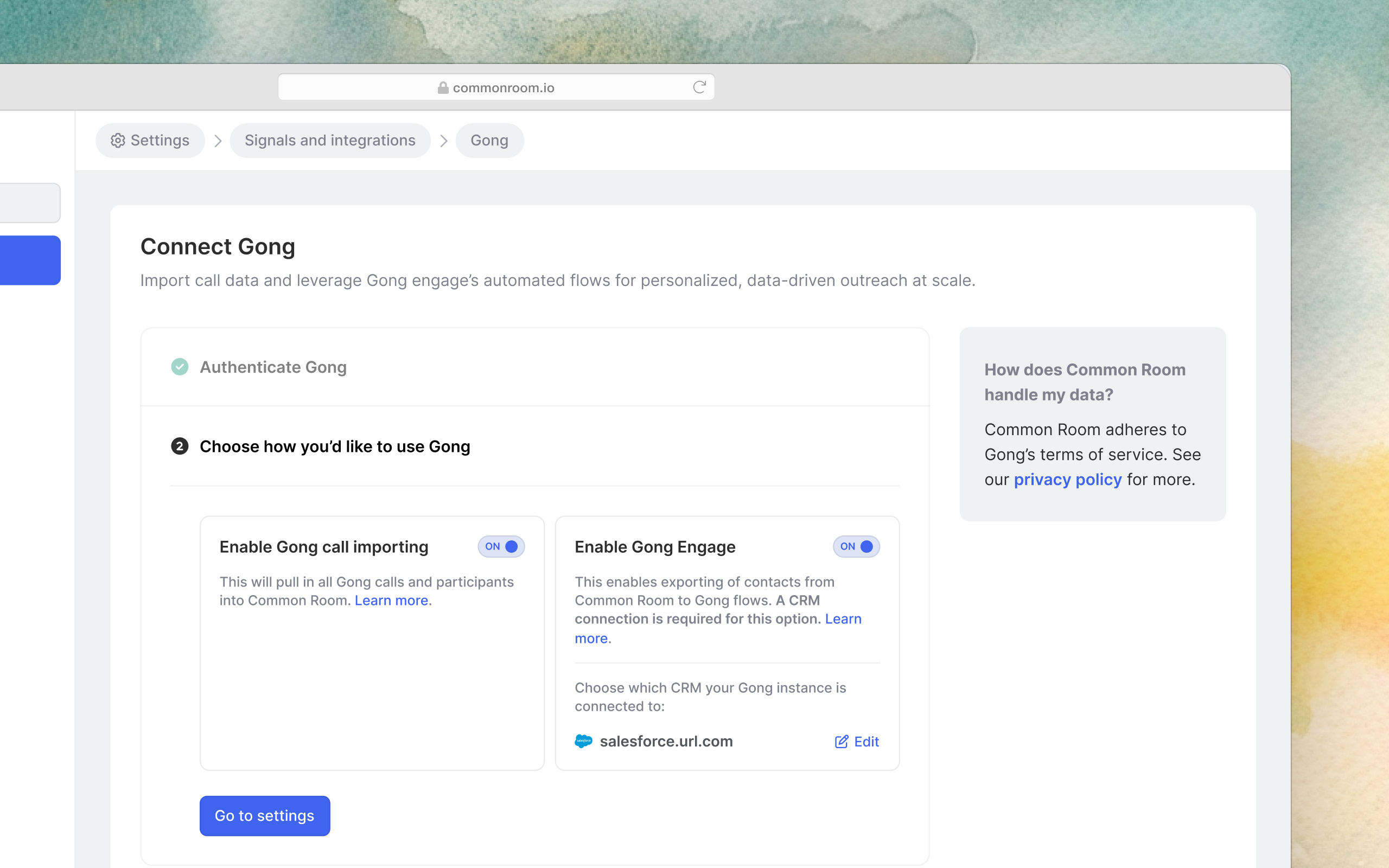Image resolution: width=1389 pixels, height=868 pixels.
Task: Expand the Authenticate Gong step
Action: point(273,367)
